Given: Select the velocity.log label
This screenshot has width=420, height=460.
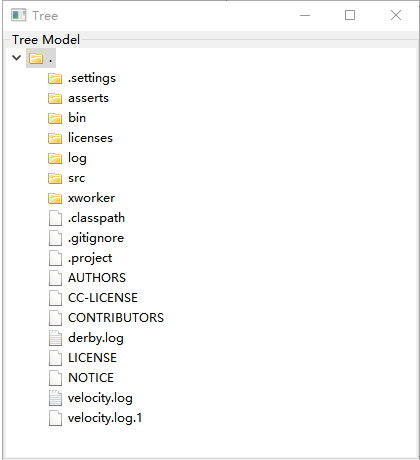Looking at the screenshot, I should tap(100, 398).
